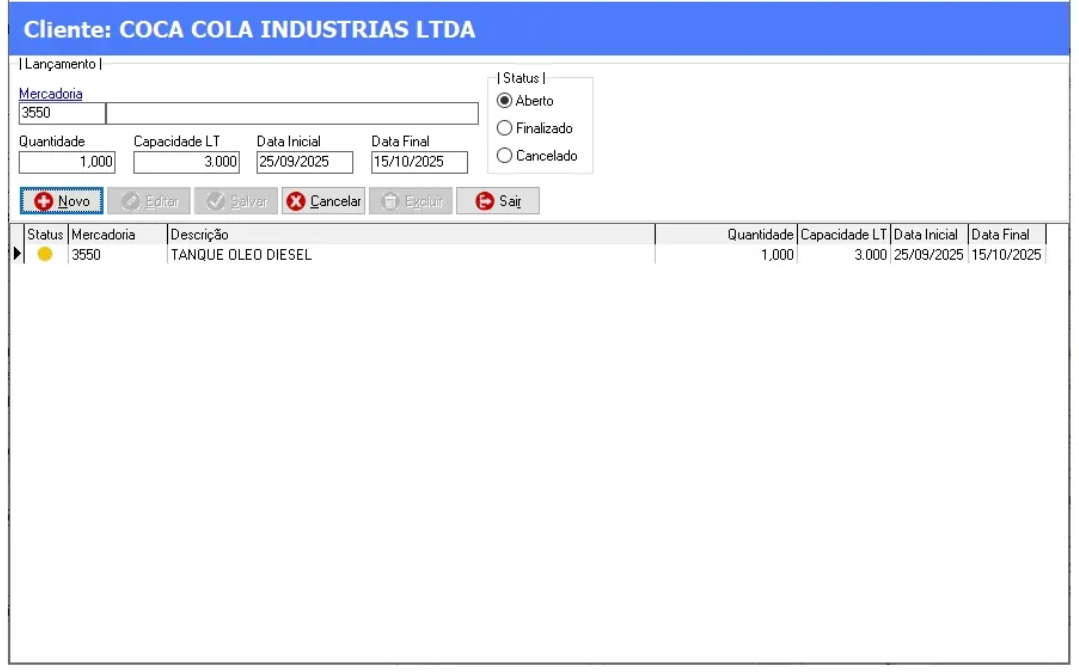Click the Data Final column header
The image size is (1079, 672).
click(x=1007, y=235)
